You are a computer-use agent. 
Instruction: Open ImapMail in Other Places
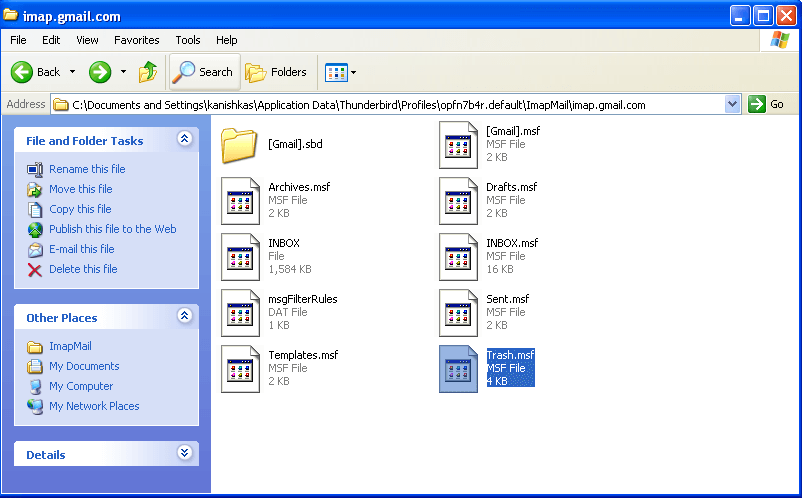pos(70,346)
